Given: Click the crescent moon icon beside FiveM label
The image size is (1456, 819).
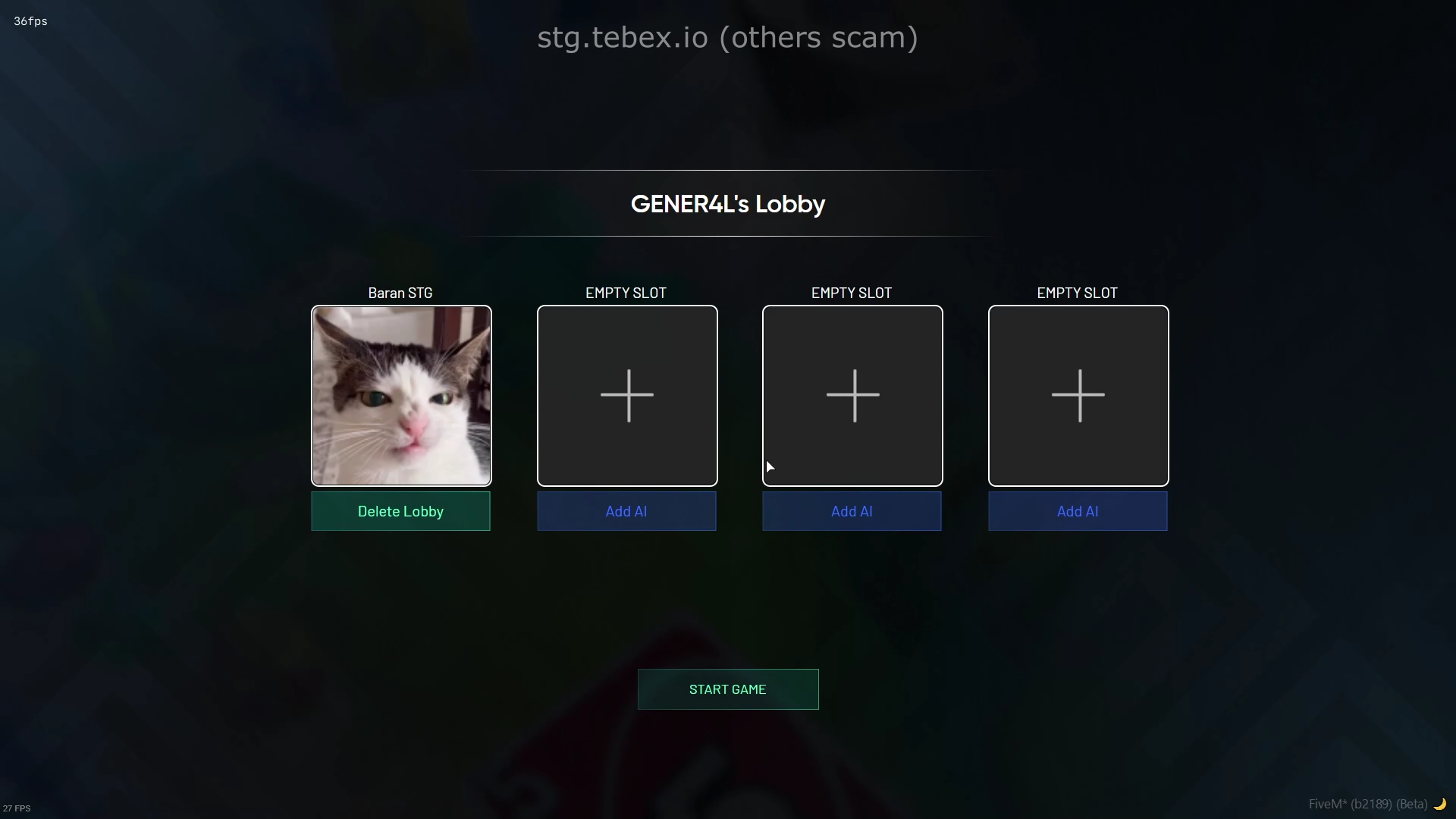Looking at the screenshot, I should 1440,804.
